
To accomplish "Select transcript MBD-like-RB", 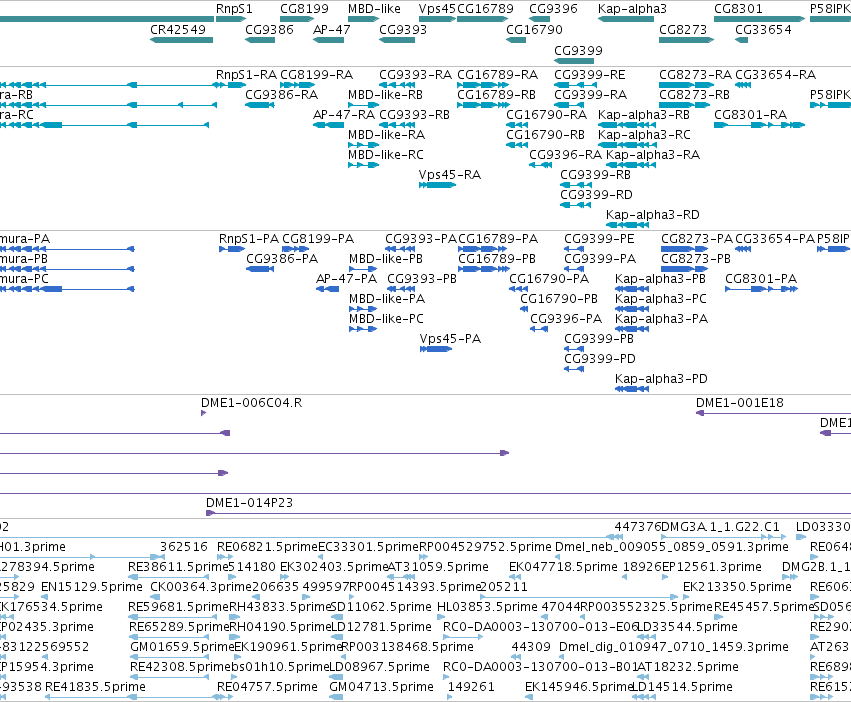I will pos(385,94).
